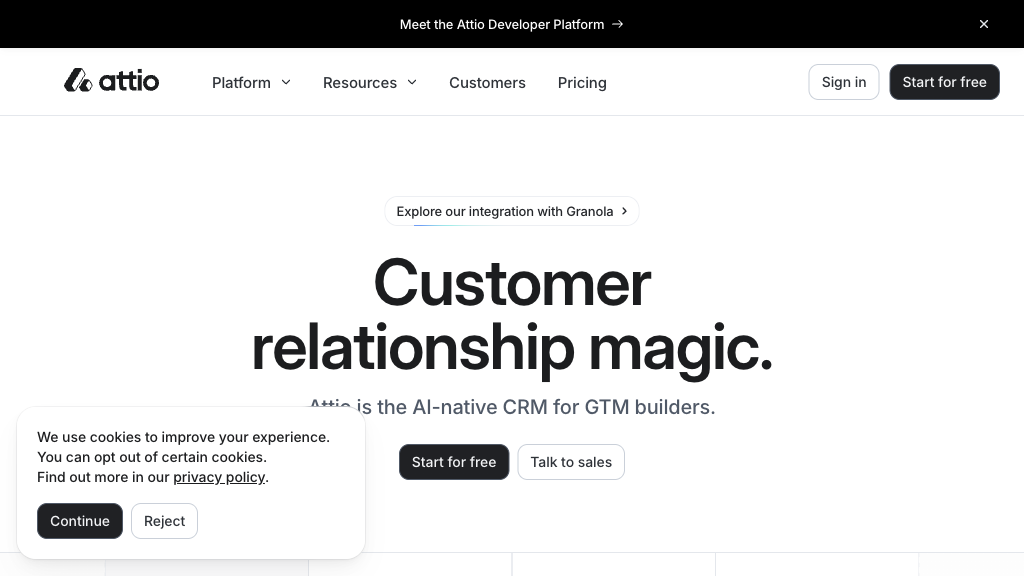Click the Customer relationship magic headline
Screen dimensions: 1024x576
[511, 315]
